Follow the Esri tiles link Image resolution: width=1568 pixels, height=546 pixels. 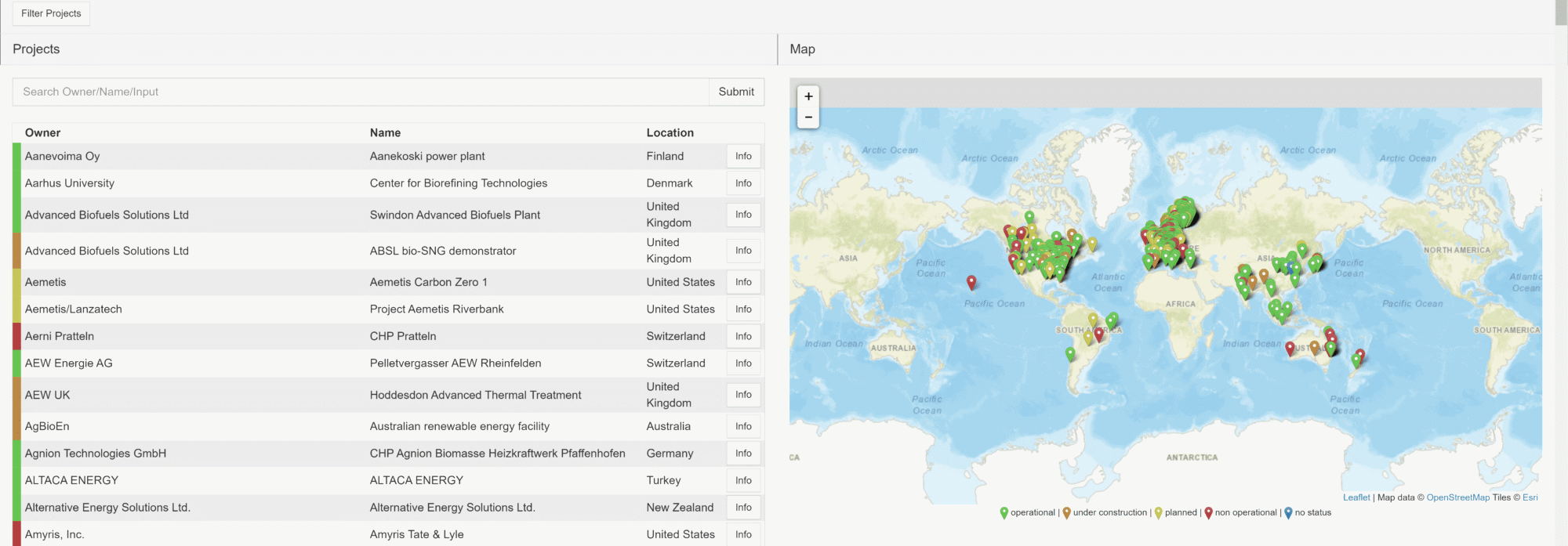point(1530,497)
